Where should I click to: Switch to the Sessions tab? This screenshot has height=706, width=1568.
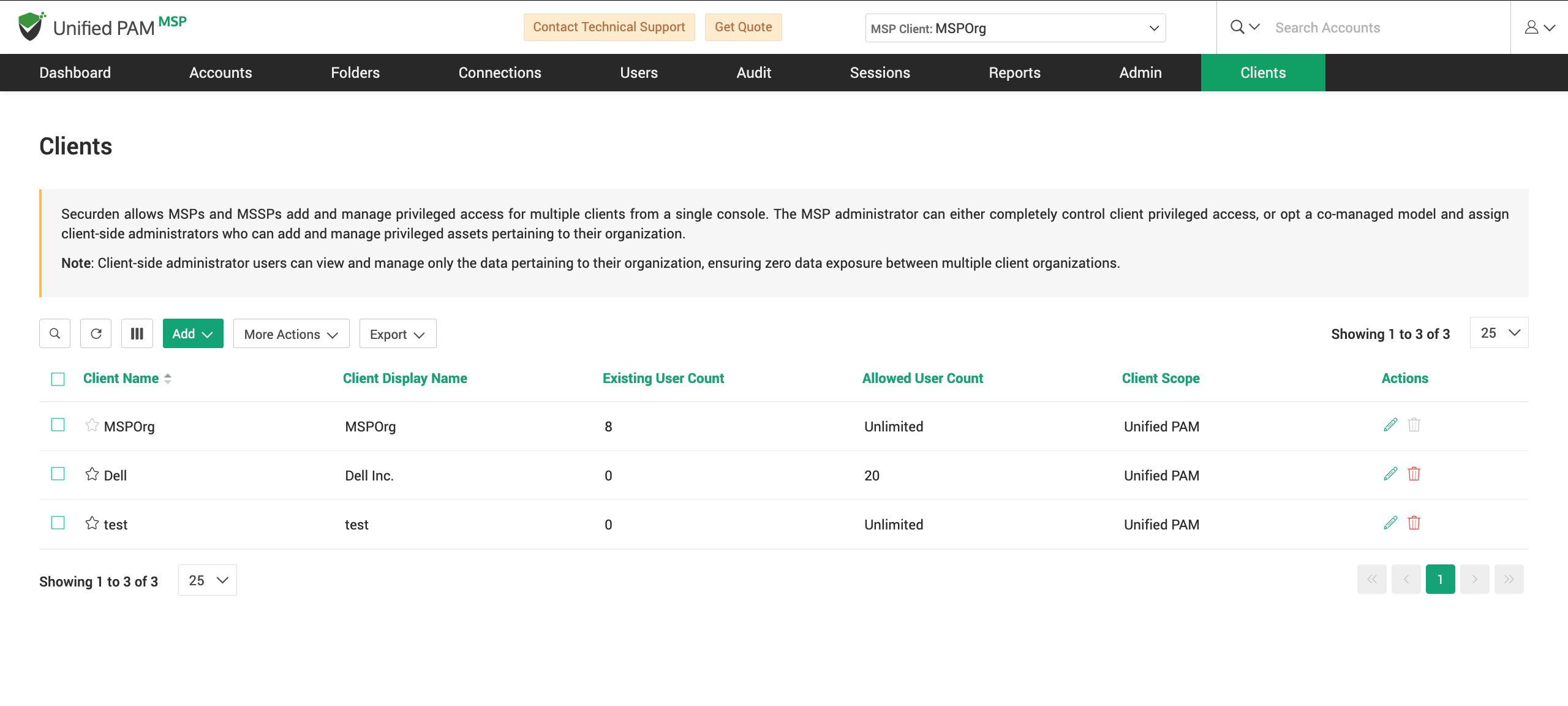click(880, 72)
